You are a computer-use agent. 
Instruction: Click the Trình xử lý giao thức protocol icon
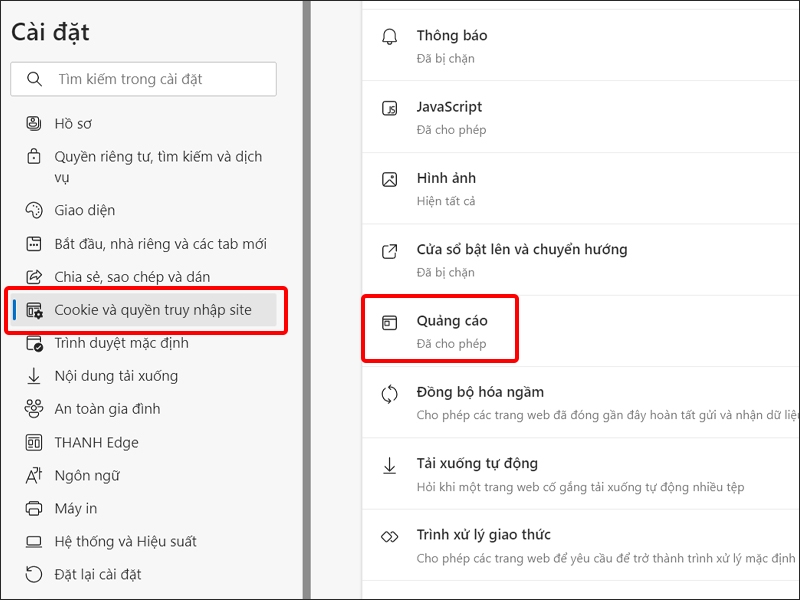(390, 537)
